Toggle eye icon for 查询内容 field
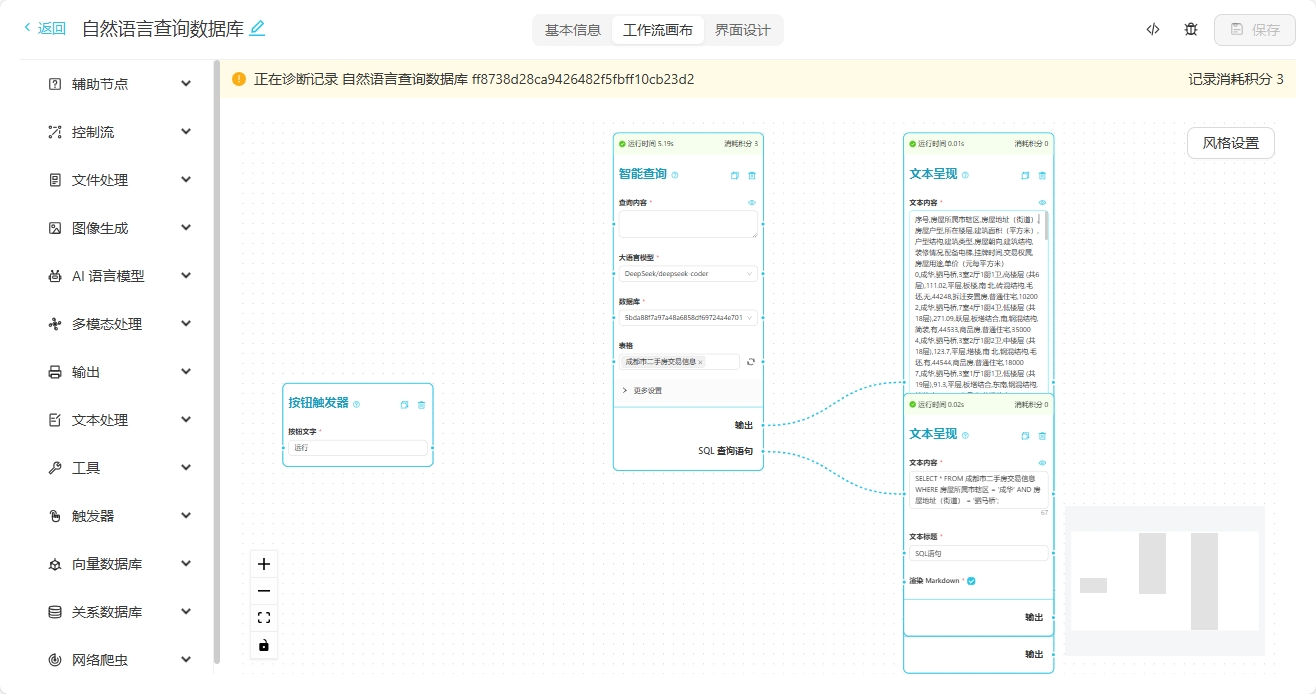1316x694 pixels. pyautogui.click(x=752, y=202)
